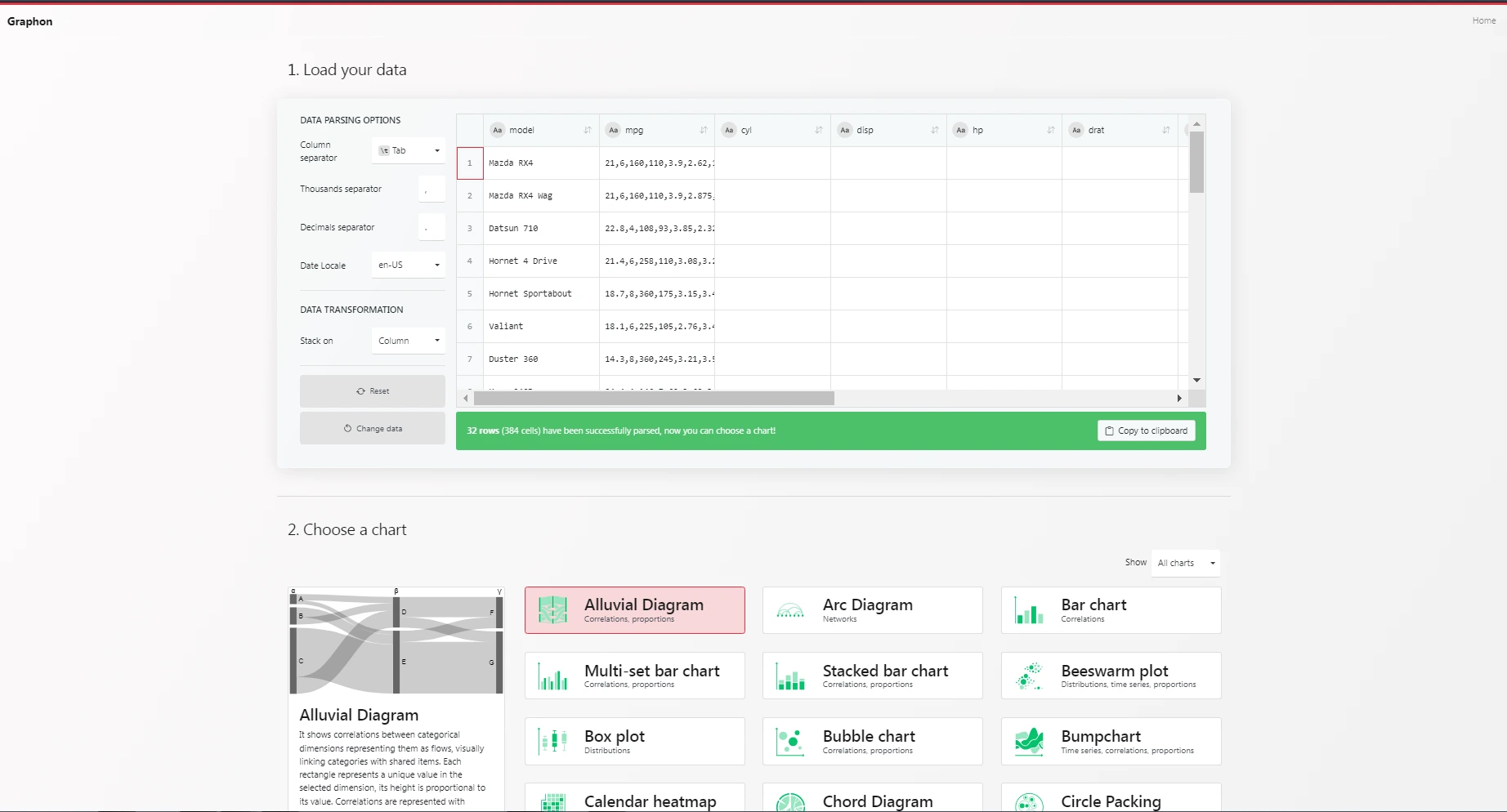Click the sort icon on disp column
This screenshot has height=812, width=1507.
pyautogui.click(x=934, y=130)
